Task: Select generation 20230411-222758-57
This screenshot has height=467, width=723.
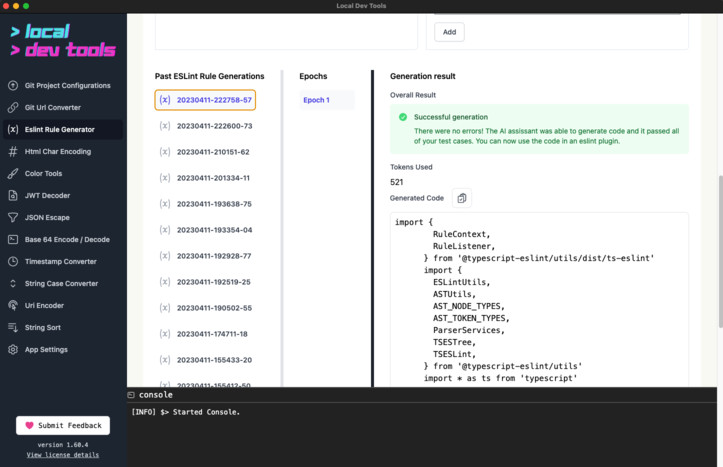Action: [x=205, y=100]
